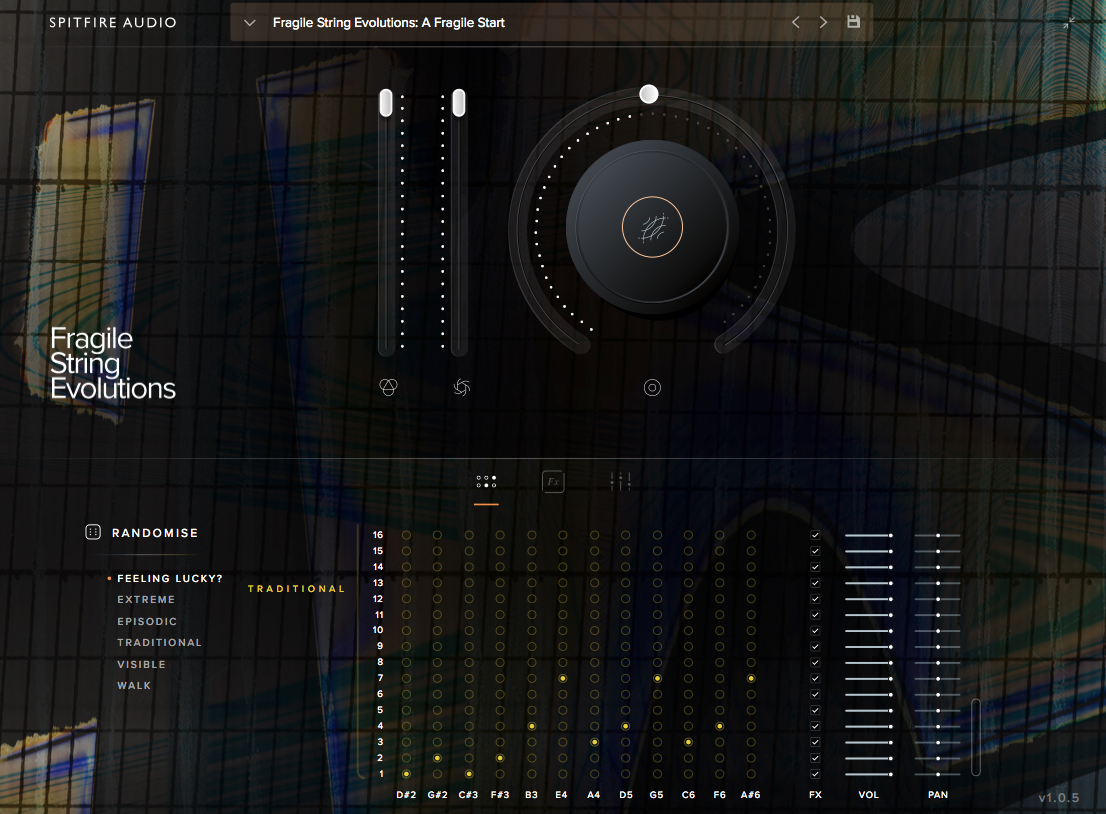
Task: Toggle the FX checkbox for row 8
Action: 815,662
